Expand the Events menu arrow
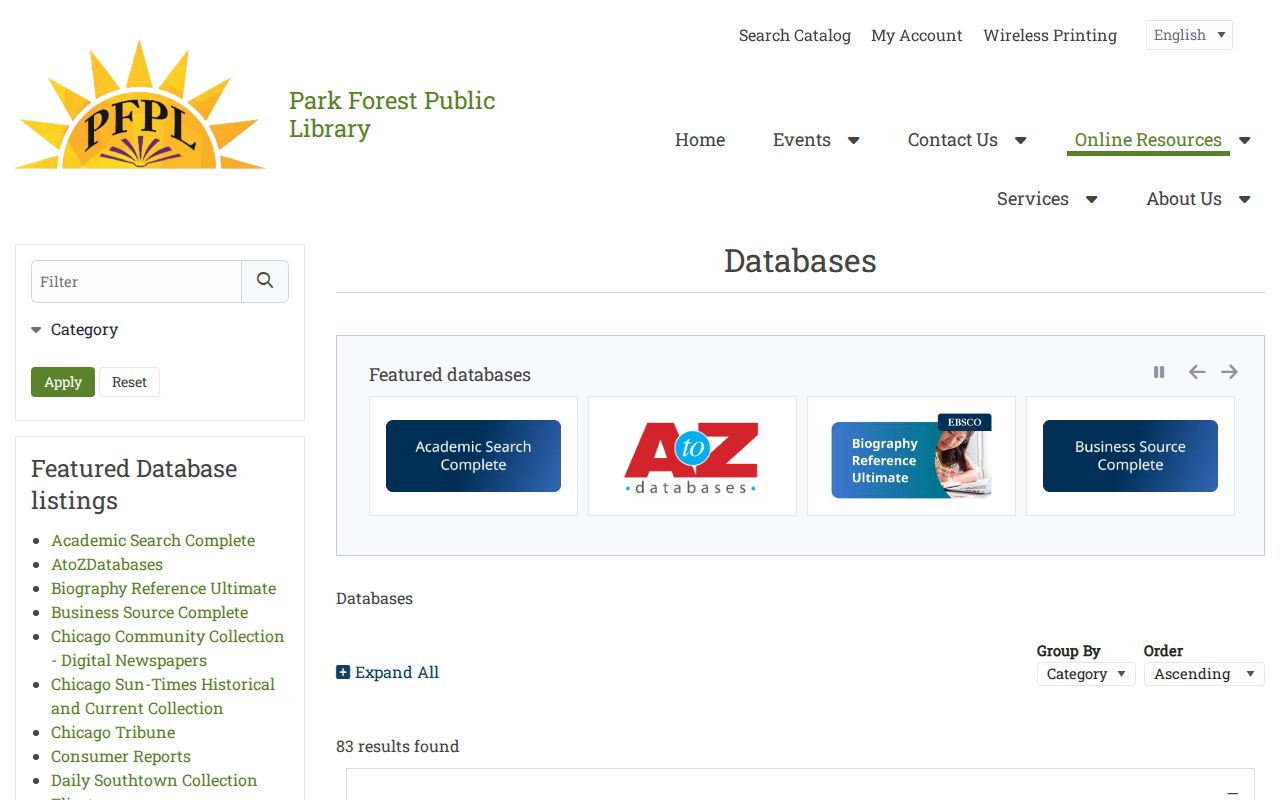The width and height of the screenshot is (1280, 800). coord(853,140)
